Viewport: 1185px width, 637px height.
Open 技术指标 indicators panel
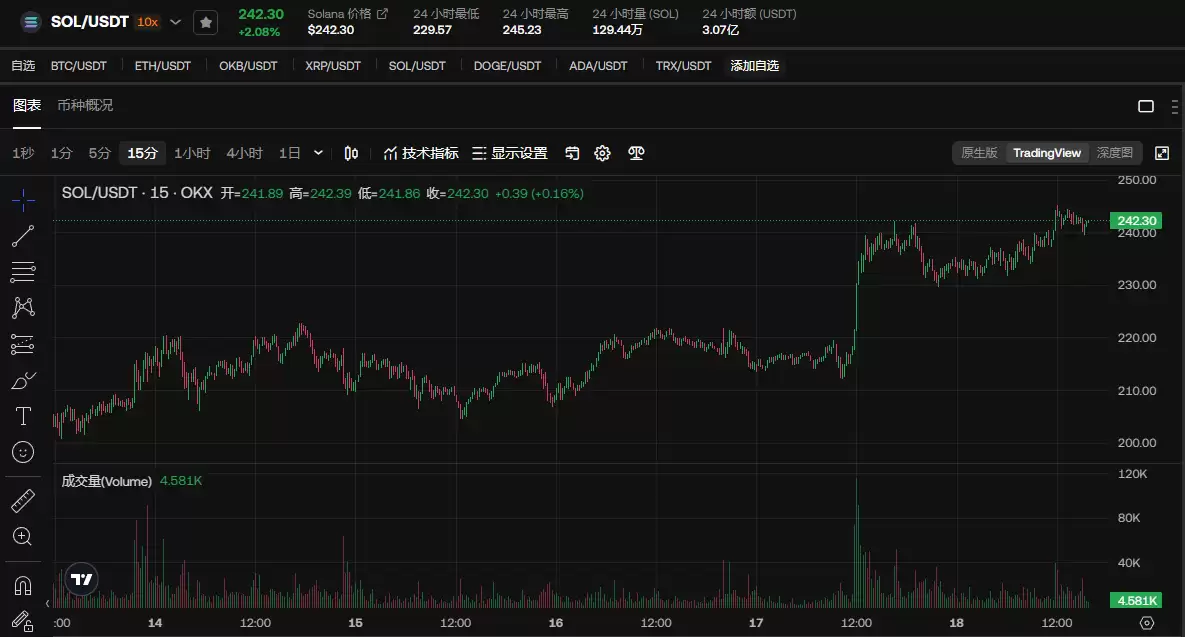coord(421,153)
